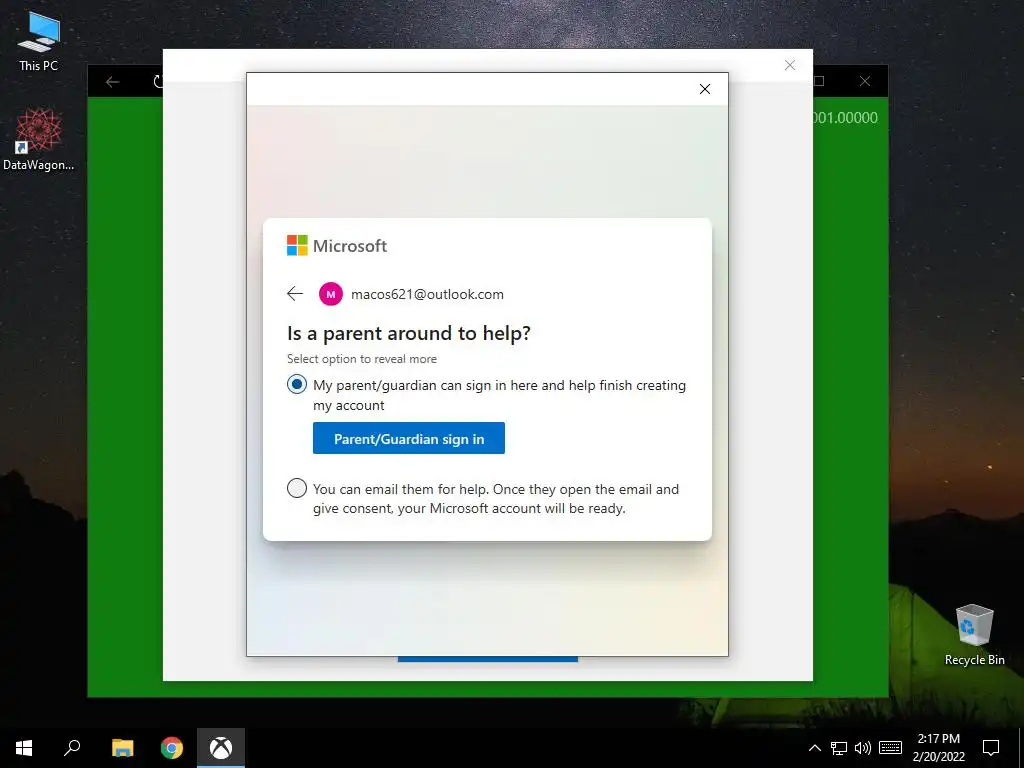This screenshot has width=1024, height=768.
Task: Click the macos621@outlook.com email text
Action: [427, 294]
